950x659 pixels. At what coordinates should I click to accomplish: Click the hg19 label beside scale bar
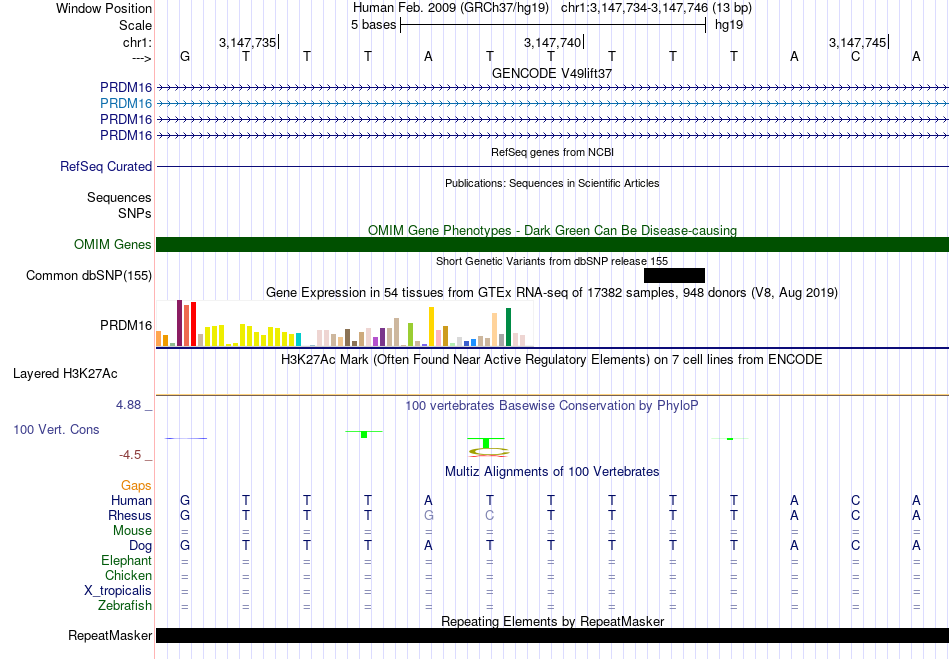[x=729, y=25]
